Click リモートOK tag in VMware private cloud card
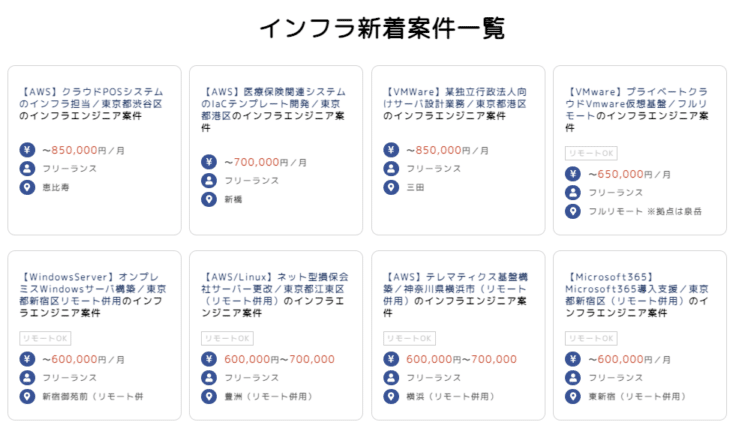The height and width of the screenshot is (428, 736). (x=590, y=153)
